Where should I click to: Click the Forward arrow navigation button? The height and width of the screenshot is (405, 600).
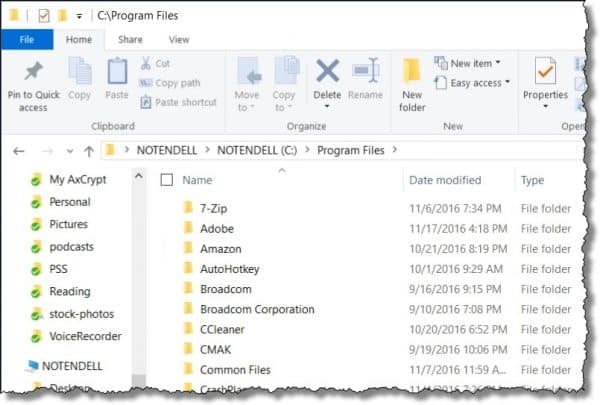tap(47, 152)
